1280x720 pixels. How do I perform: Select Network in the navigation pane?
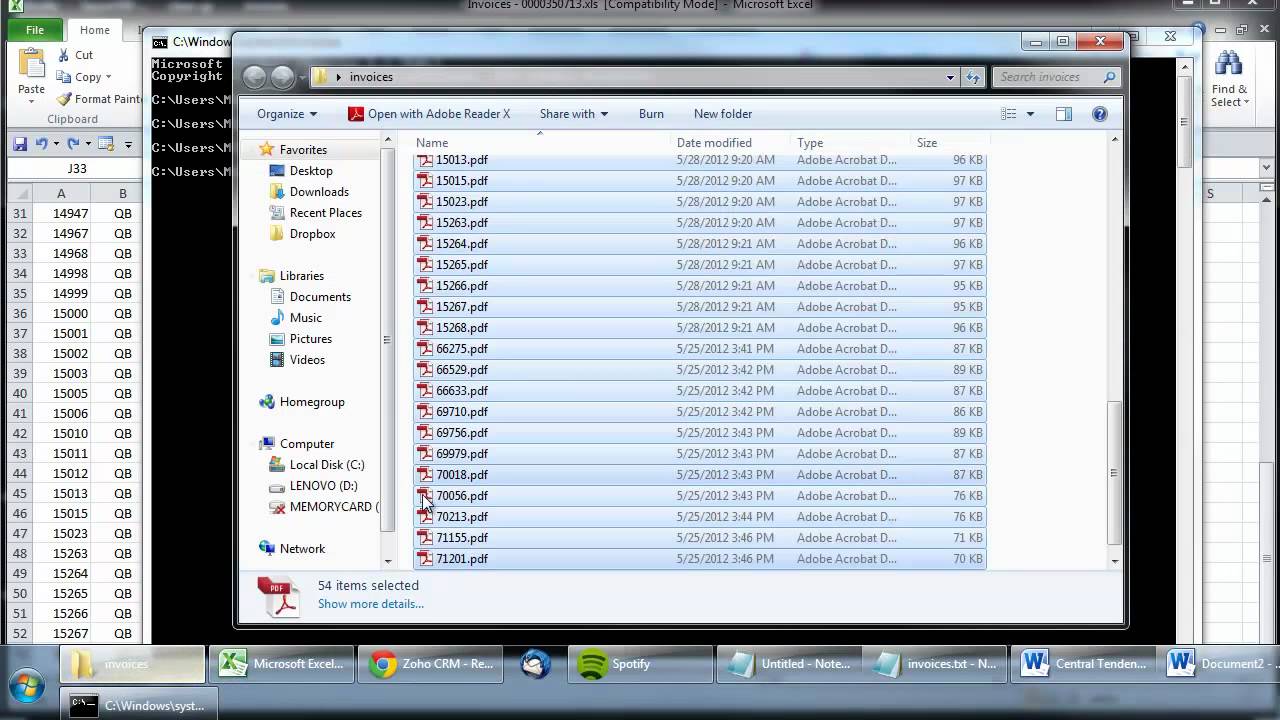pyautogui.click(x=302, y=549)
